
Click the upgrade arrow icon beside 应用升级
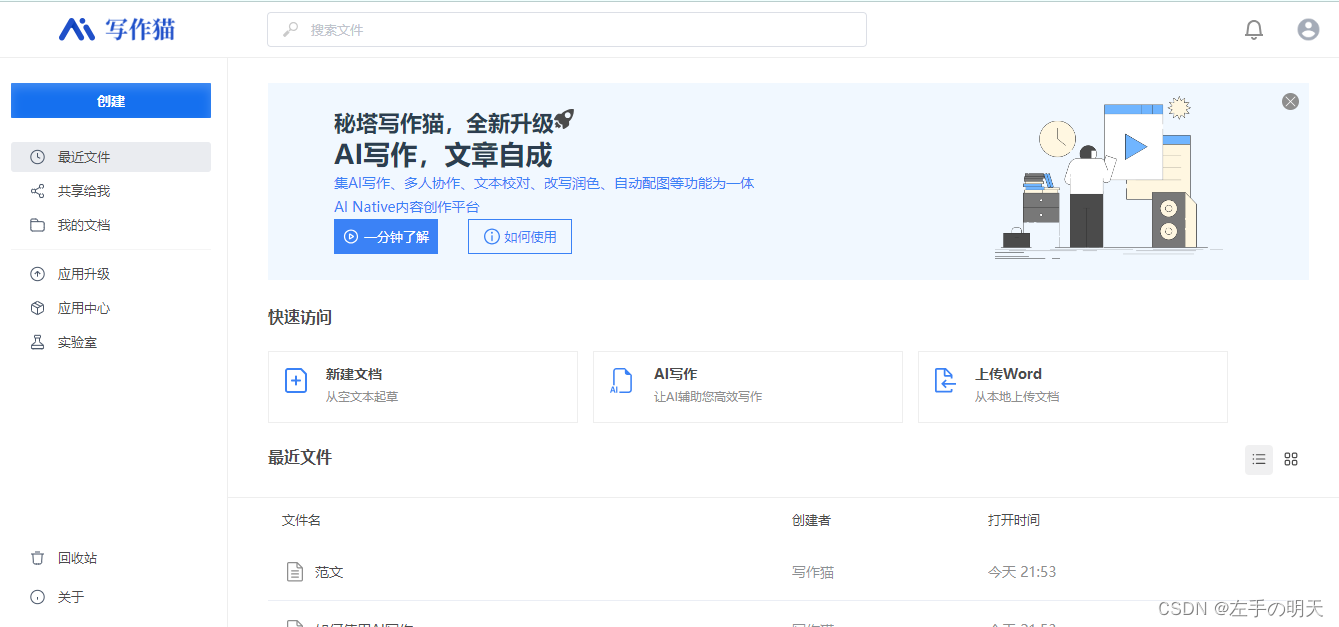(38, 274)
